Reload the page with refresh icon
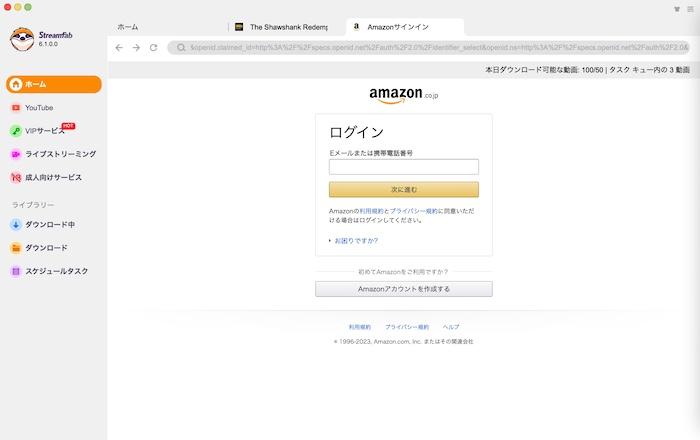700x440 pixels. point(154,47)
